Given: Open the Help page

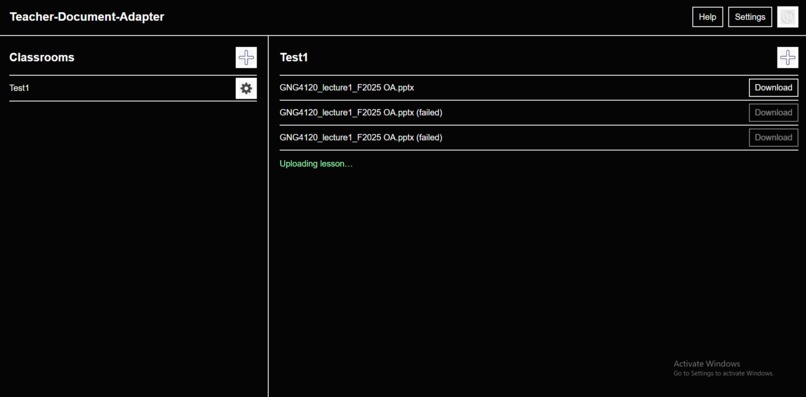Looking at the screenshot, I should [x=707, y=17].
